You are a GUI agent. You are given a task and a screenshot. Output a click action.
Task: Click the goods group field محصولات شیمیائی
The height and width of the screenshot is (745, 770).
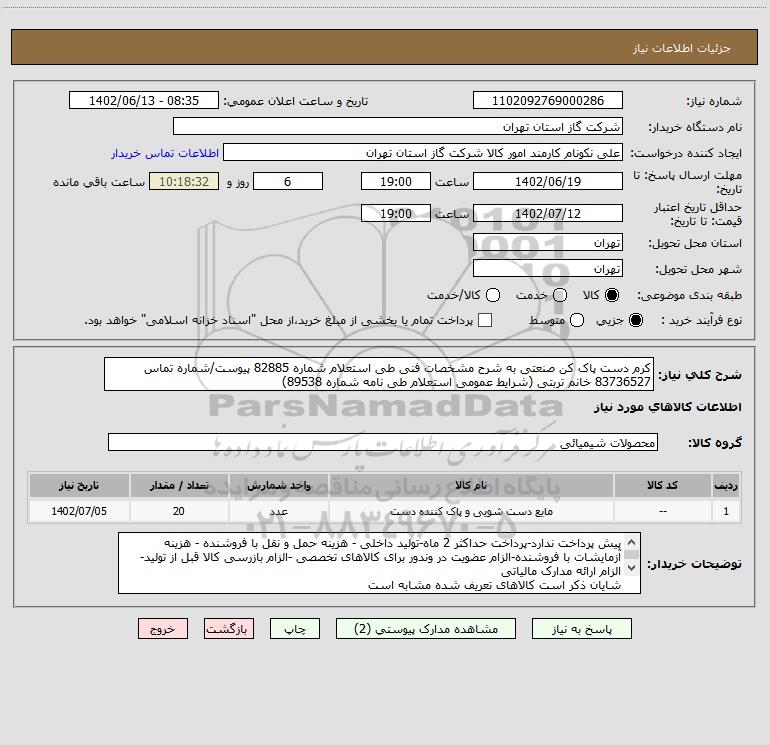coord(383,442)
